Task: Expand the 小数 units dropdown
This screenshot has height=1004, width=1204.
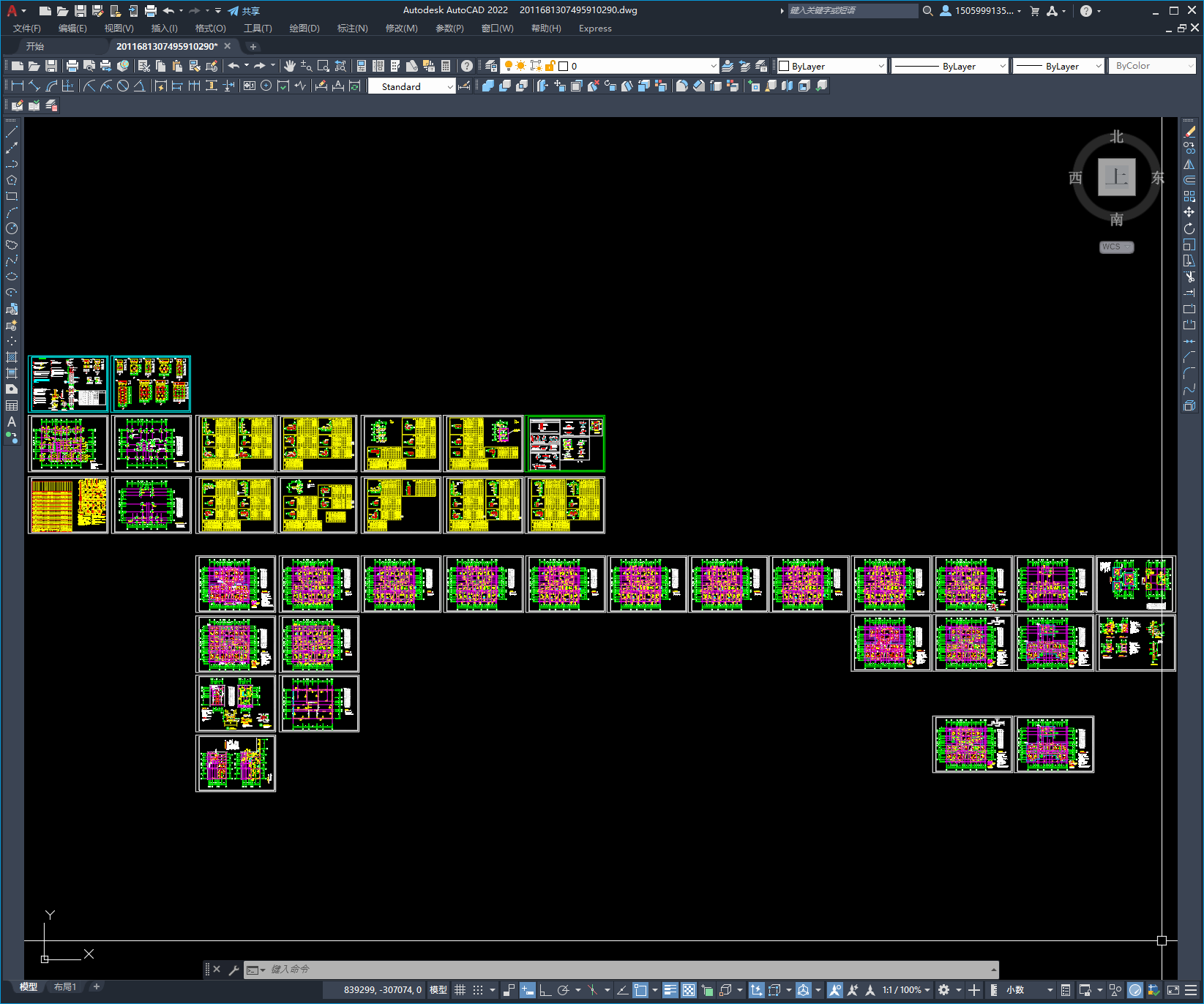Action: 1029,990
